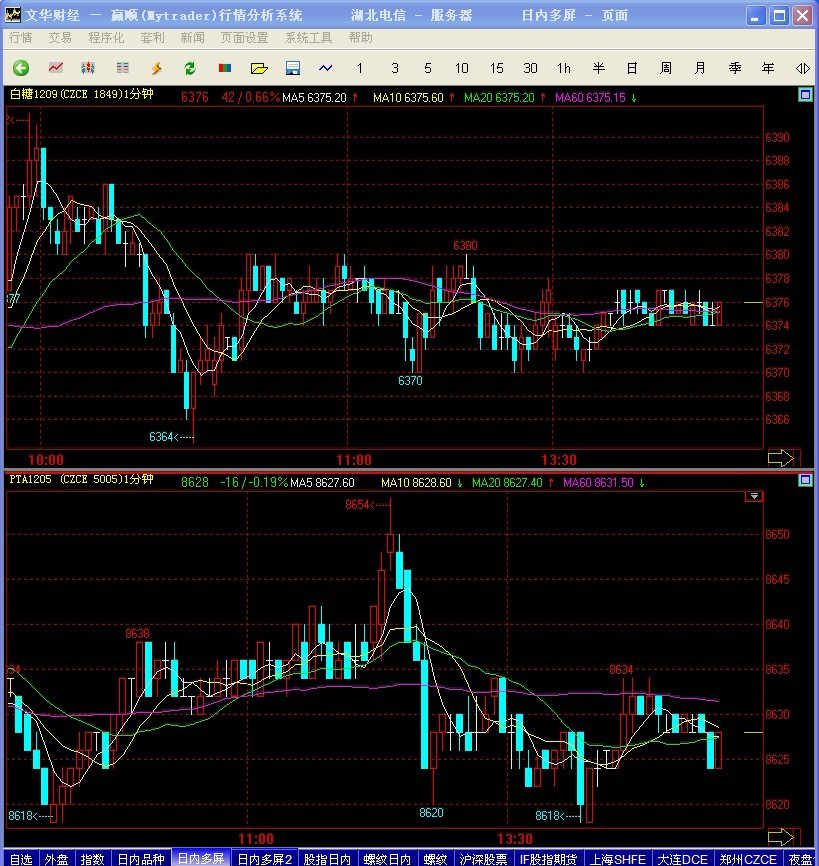Click the 13:30 time label on top chart
Viewport: 819px width, 866px height.
(x=558, y=460)
